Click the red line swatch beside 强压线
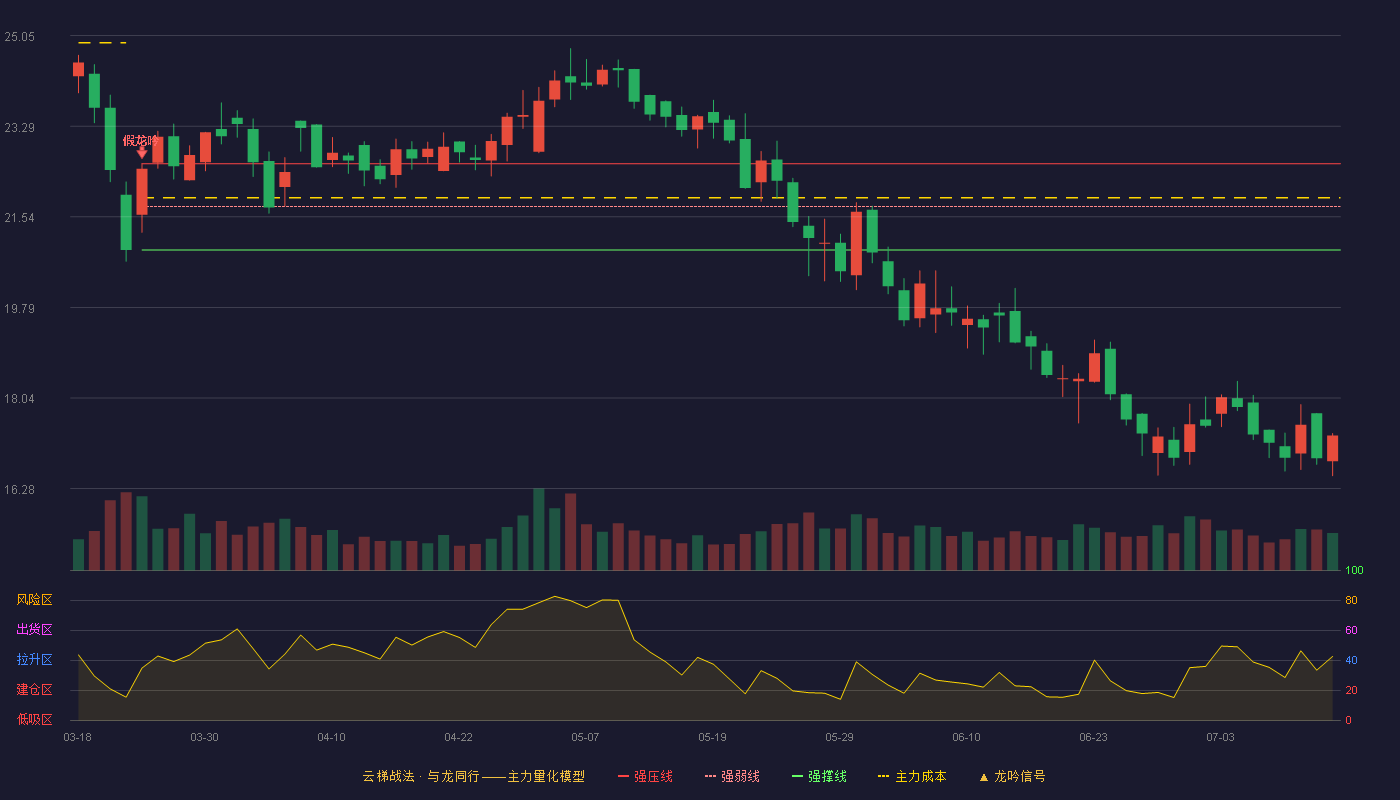 (x=623, y=776)
